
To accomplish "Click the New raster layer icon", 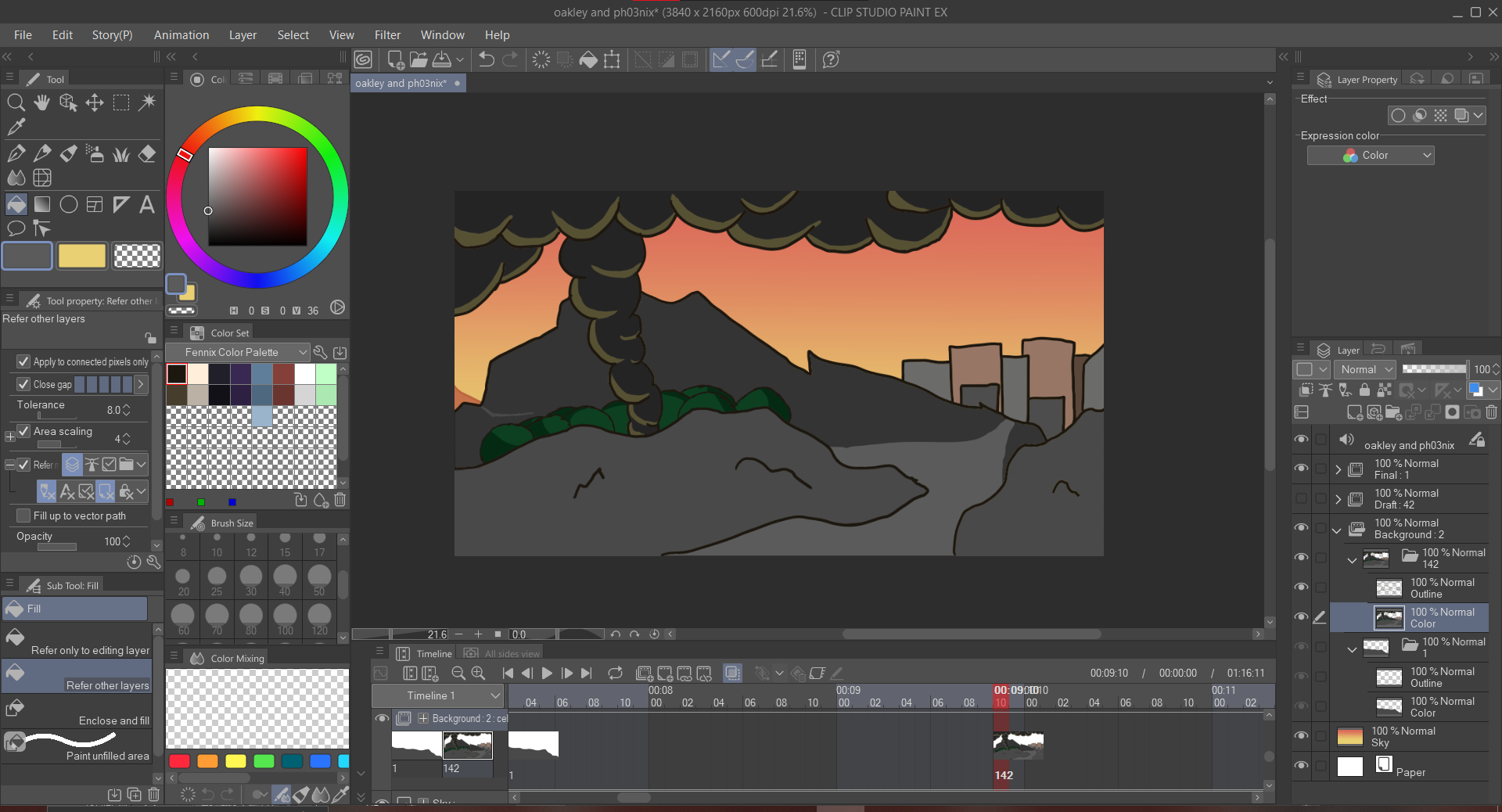I will point(1353,413).
